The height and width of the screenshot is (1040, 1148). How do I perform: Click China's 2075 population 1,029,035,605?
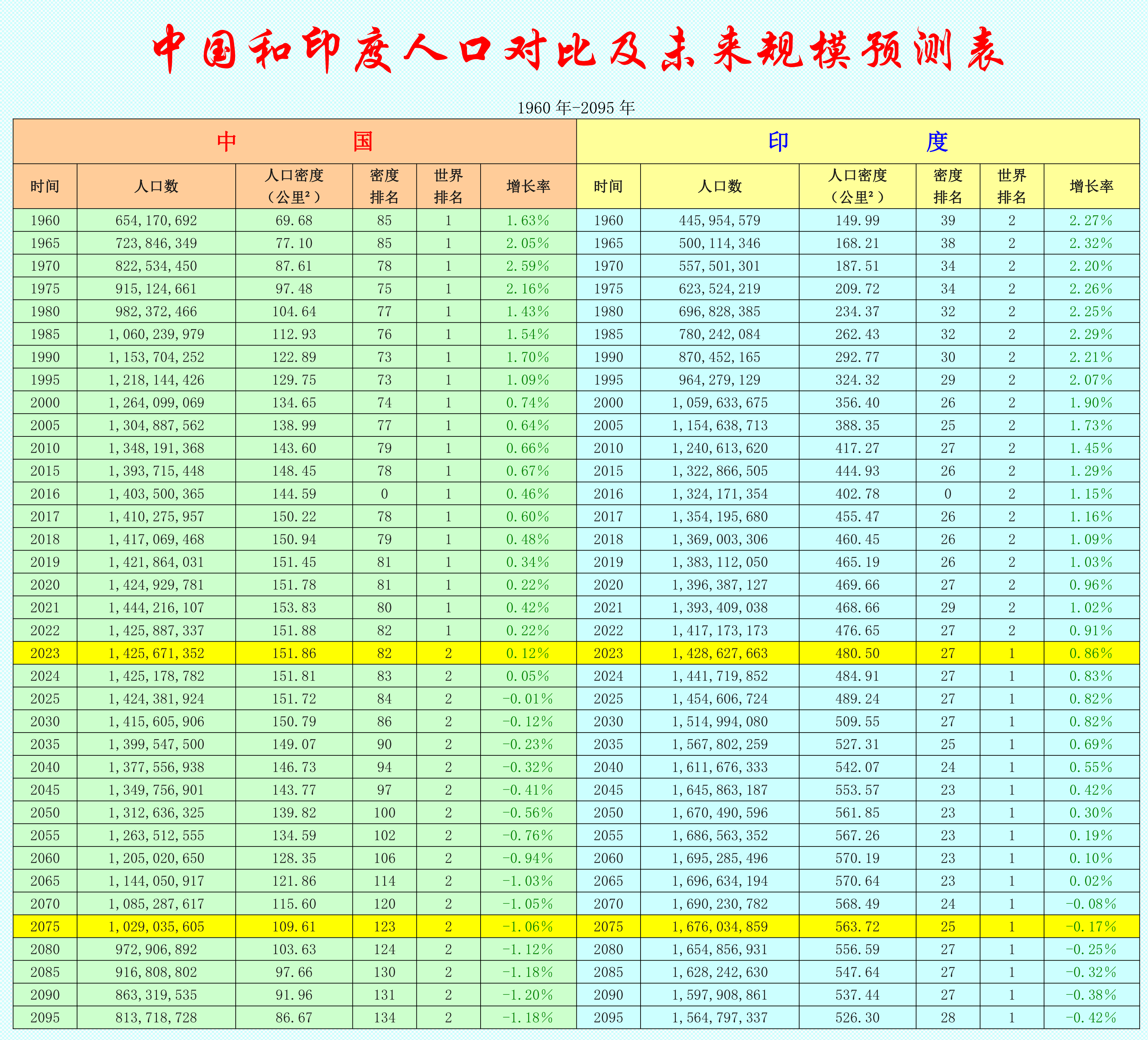pos(156,927)
